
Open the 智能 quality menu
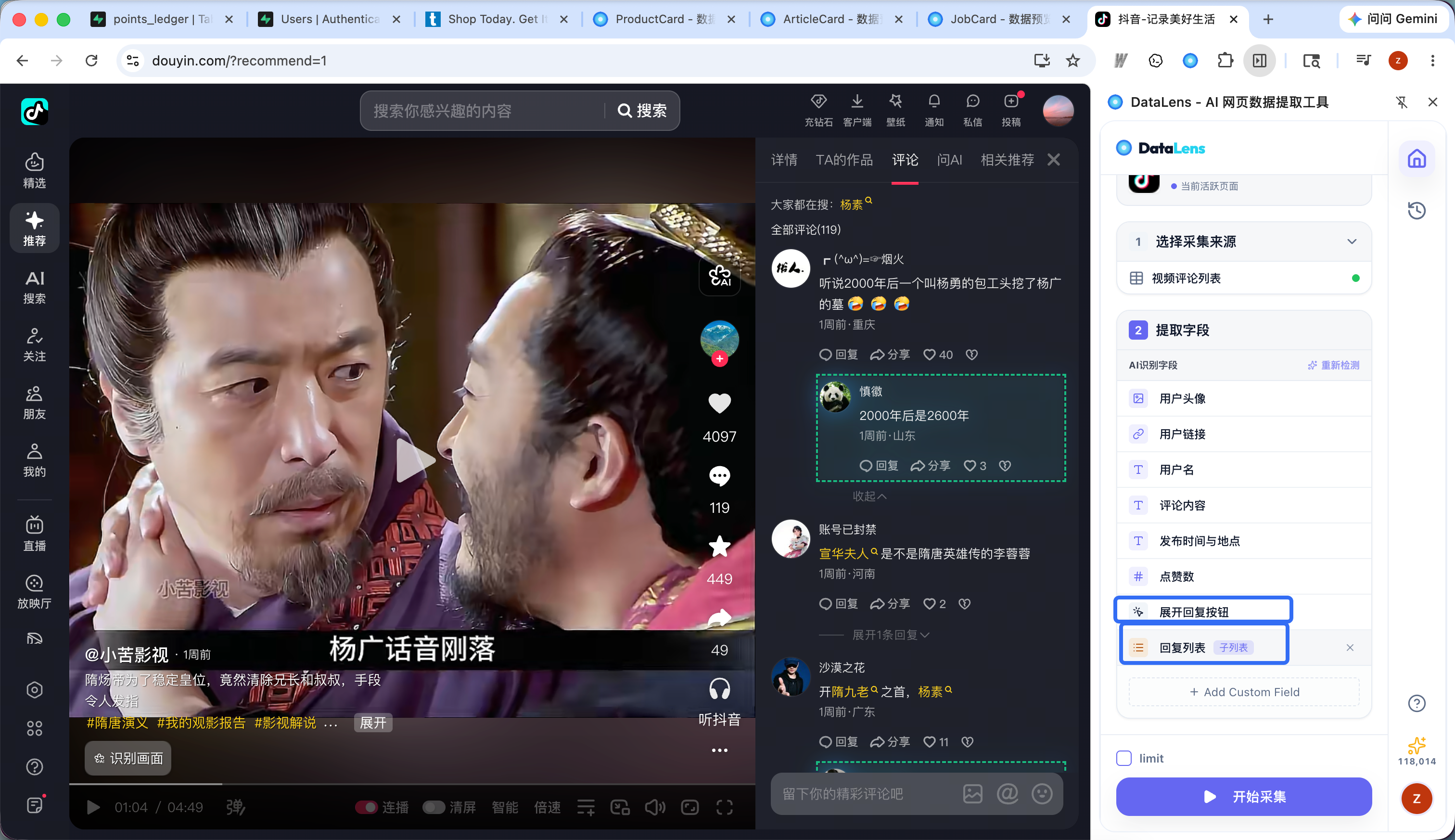(505, 807)
